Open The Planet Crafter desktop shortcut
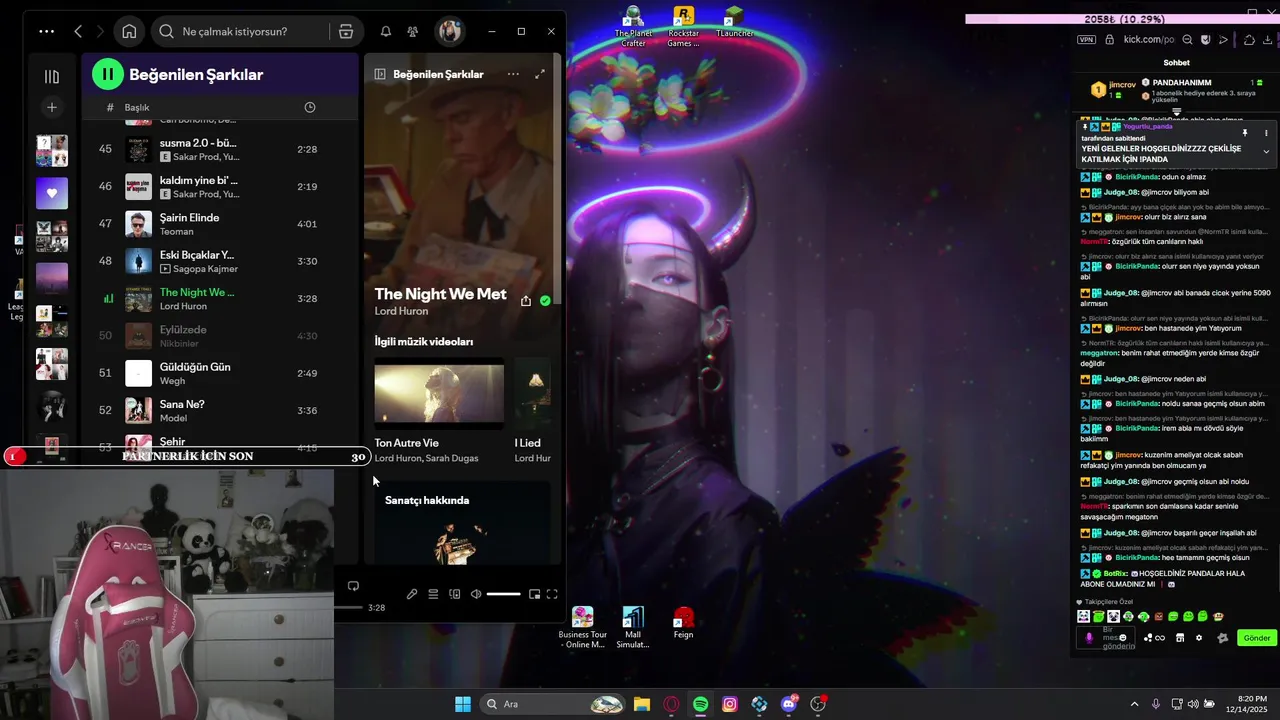The width and height of the screenshot is (1280, 720). 633,27
